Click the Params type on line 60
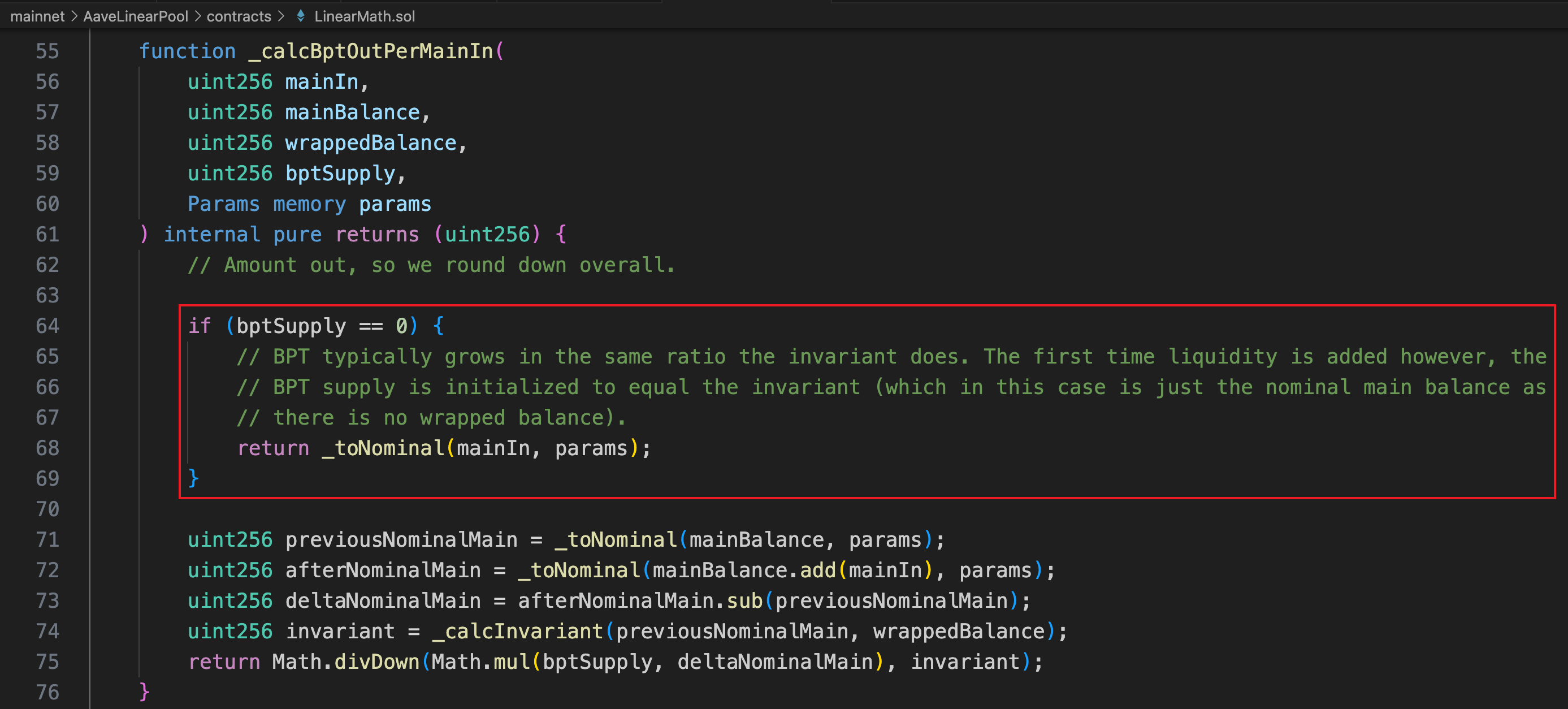The width and height of the screenshot is (1568, 709). (223, 204)
